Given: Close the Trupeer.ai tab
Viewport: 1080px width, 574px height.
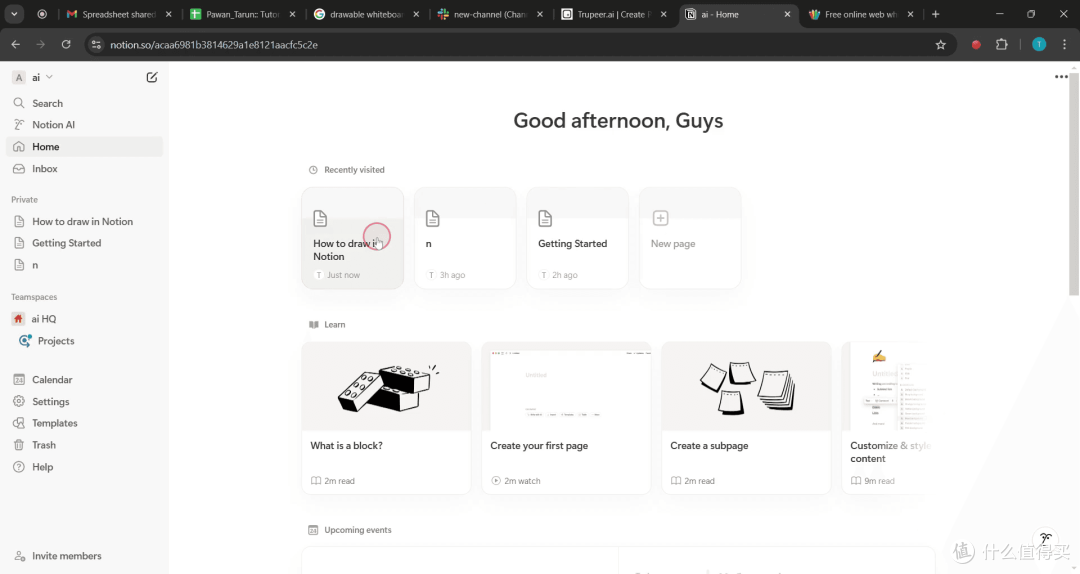Looking at the screenshot, I should point(664,14).
